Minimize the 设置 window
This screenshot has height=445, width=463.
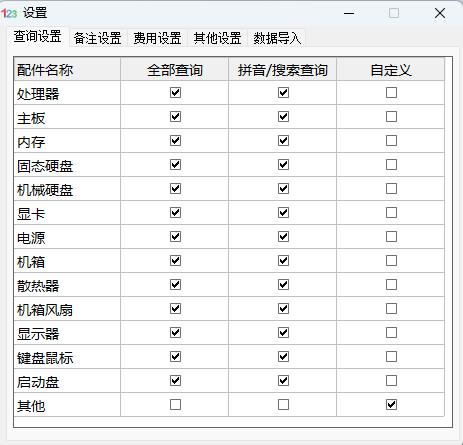[x=349, y=13]
